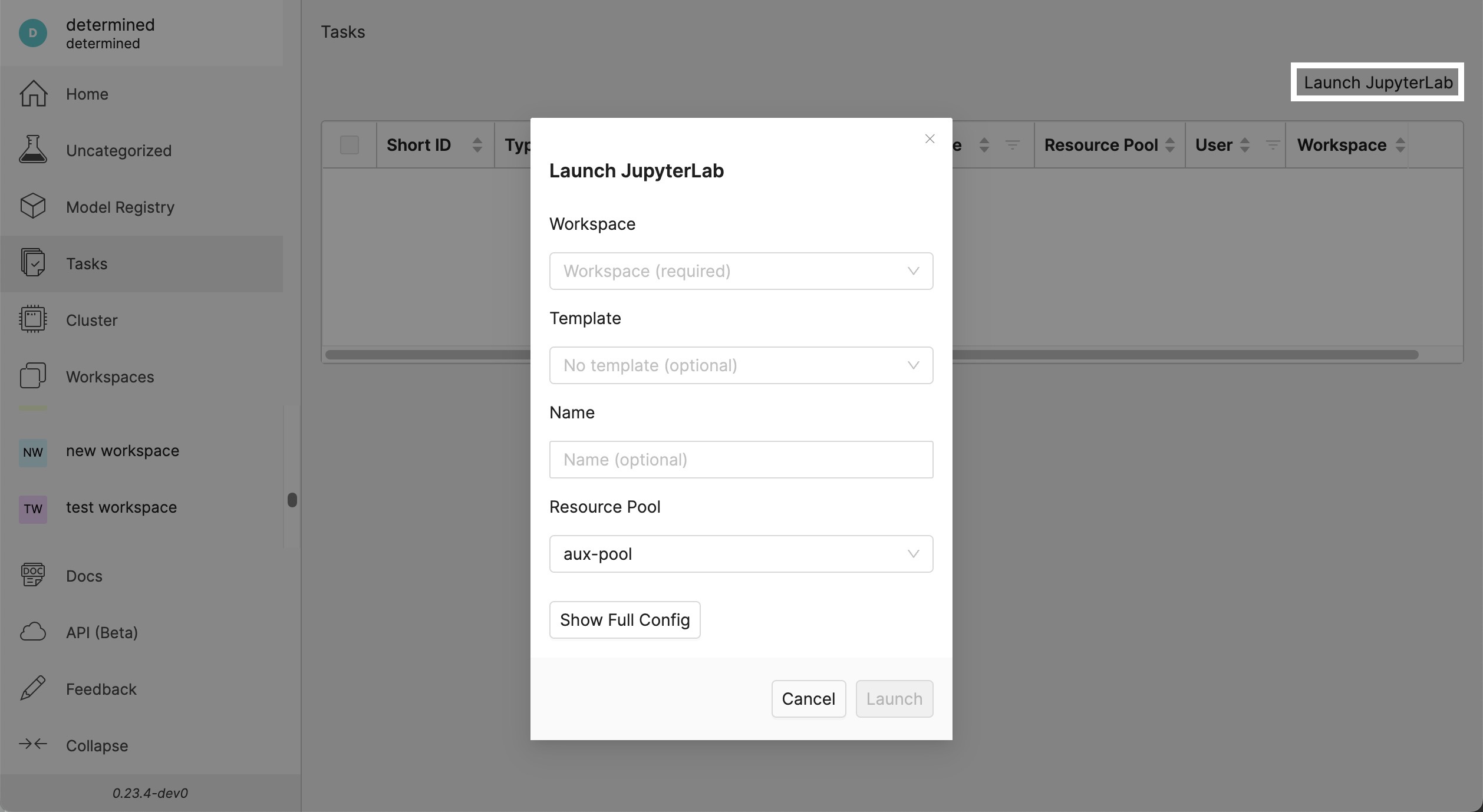Open the User column filter icon
This screenshot has width=1483, height=812.
point(1272,145)
